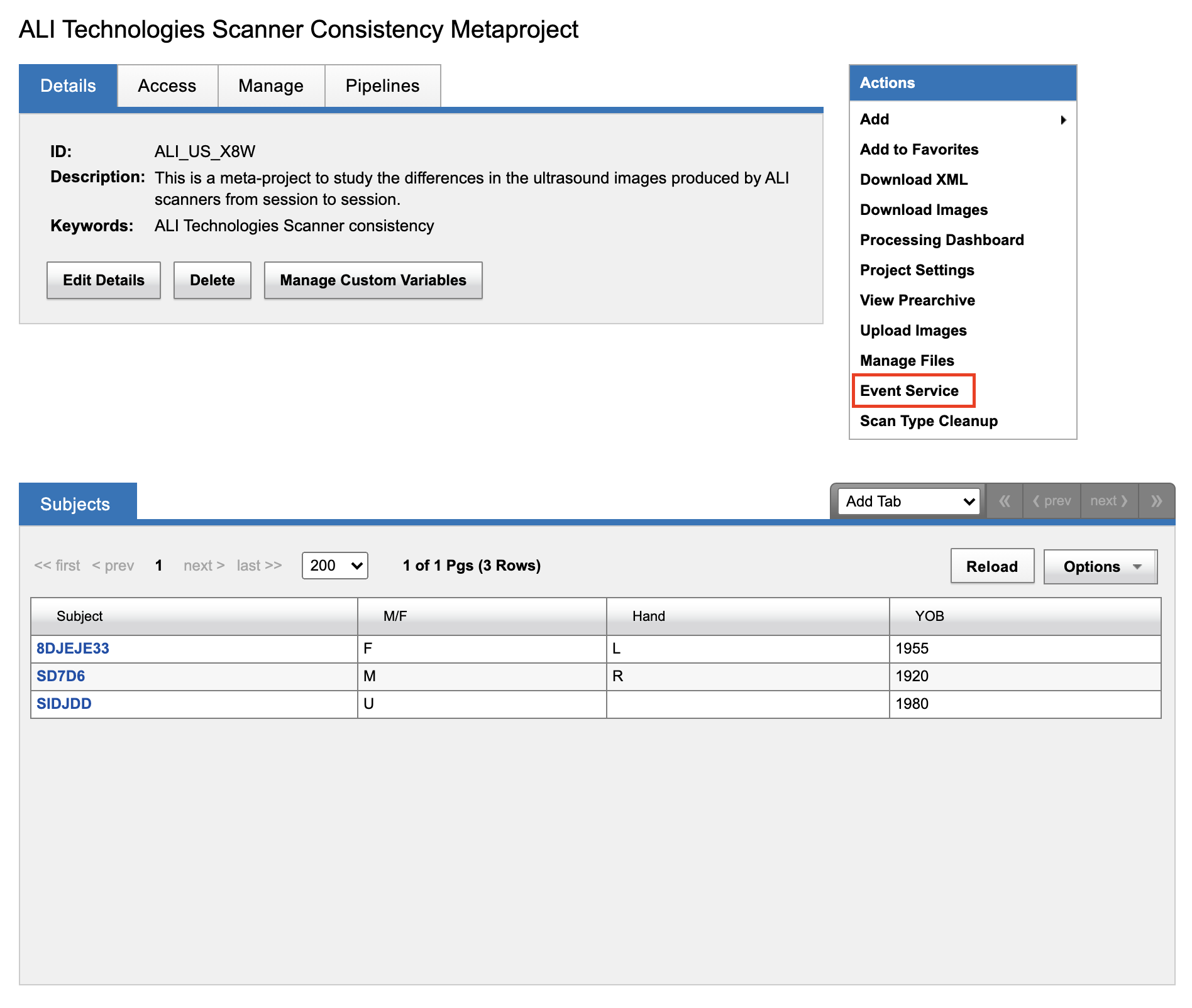
Task: Expand the Options dropdown menu
Action: coord(1100,567)
